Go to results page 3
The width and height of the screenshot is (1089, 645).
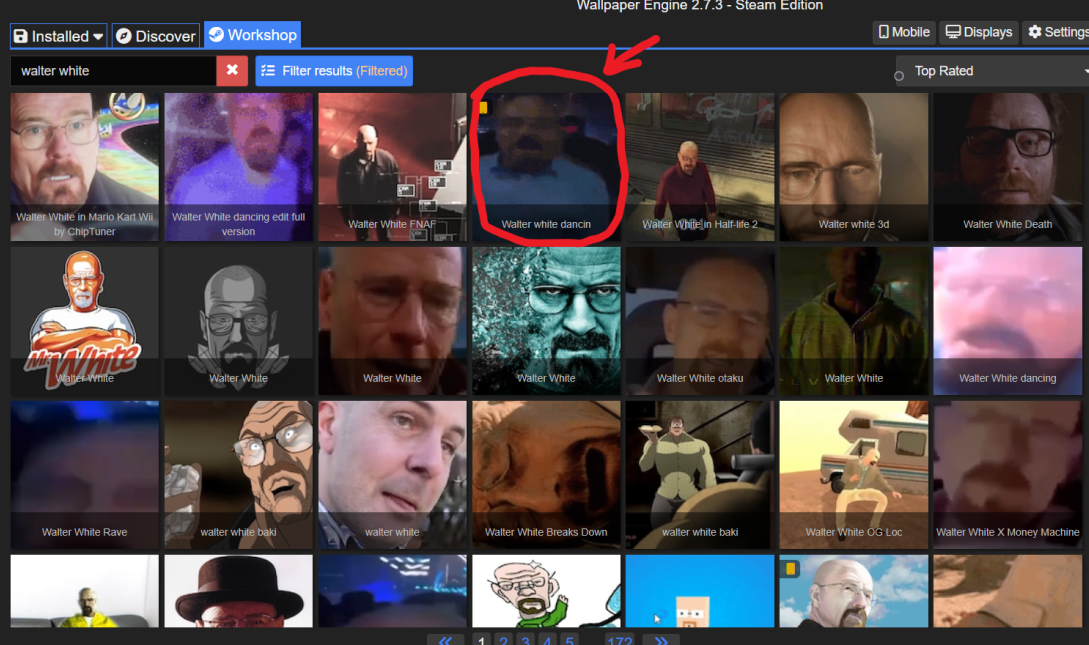click(x=526, y=639)
